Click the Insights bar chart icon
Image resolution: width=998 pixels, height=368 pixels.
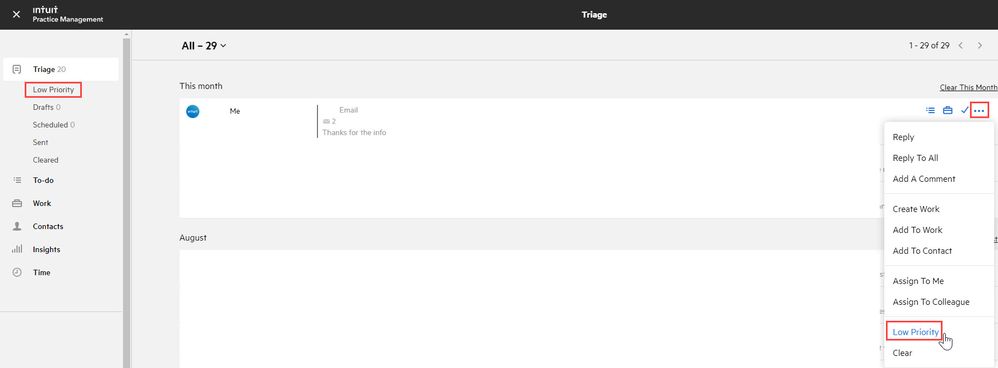click(17, 249)
